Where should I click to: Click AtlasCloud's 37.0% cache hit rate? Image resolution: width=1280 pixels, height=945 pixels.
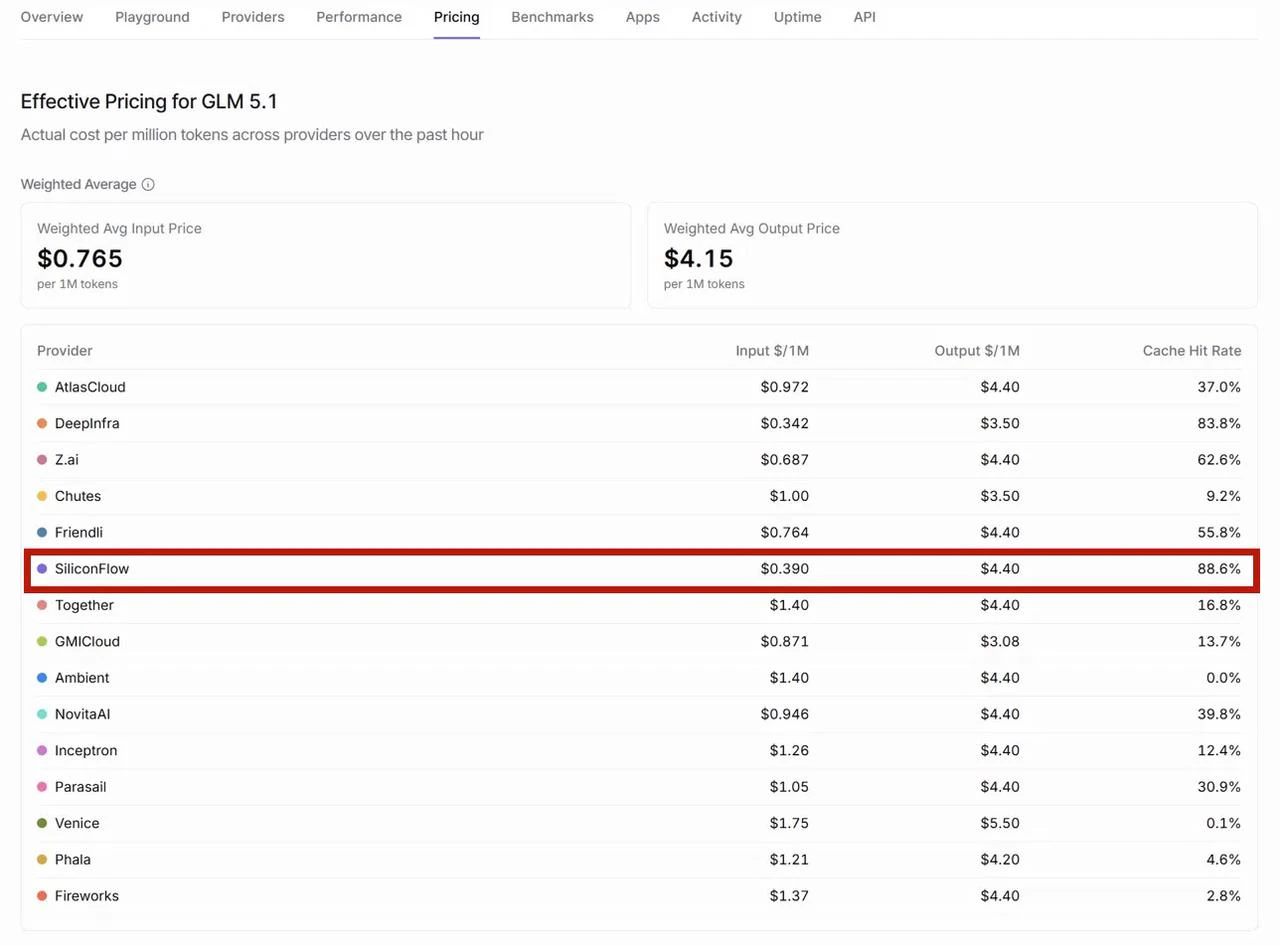click(1219, 387)
